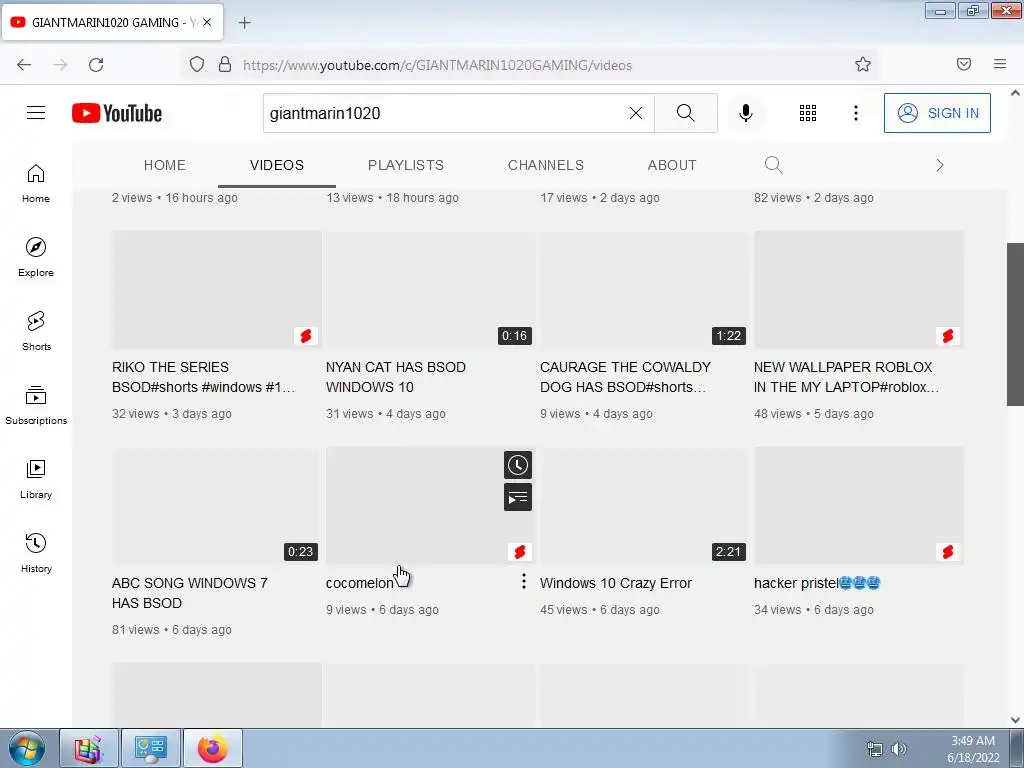Click the page vertical scrollbar thumb
The width and height of the screenshot is (1024, 768).
pos(1015,324)
